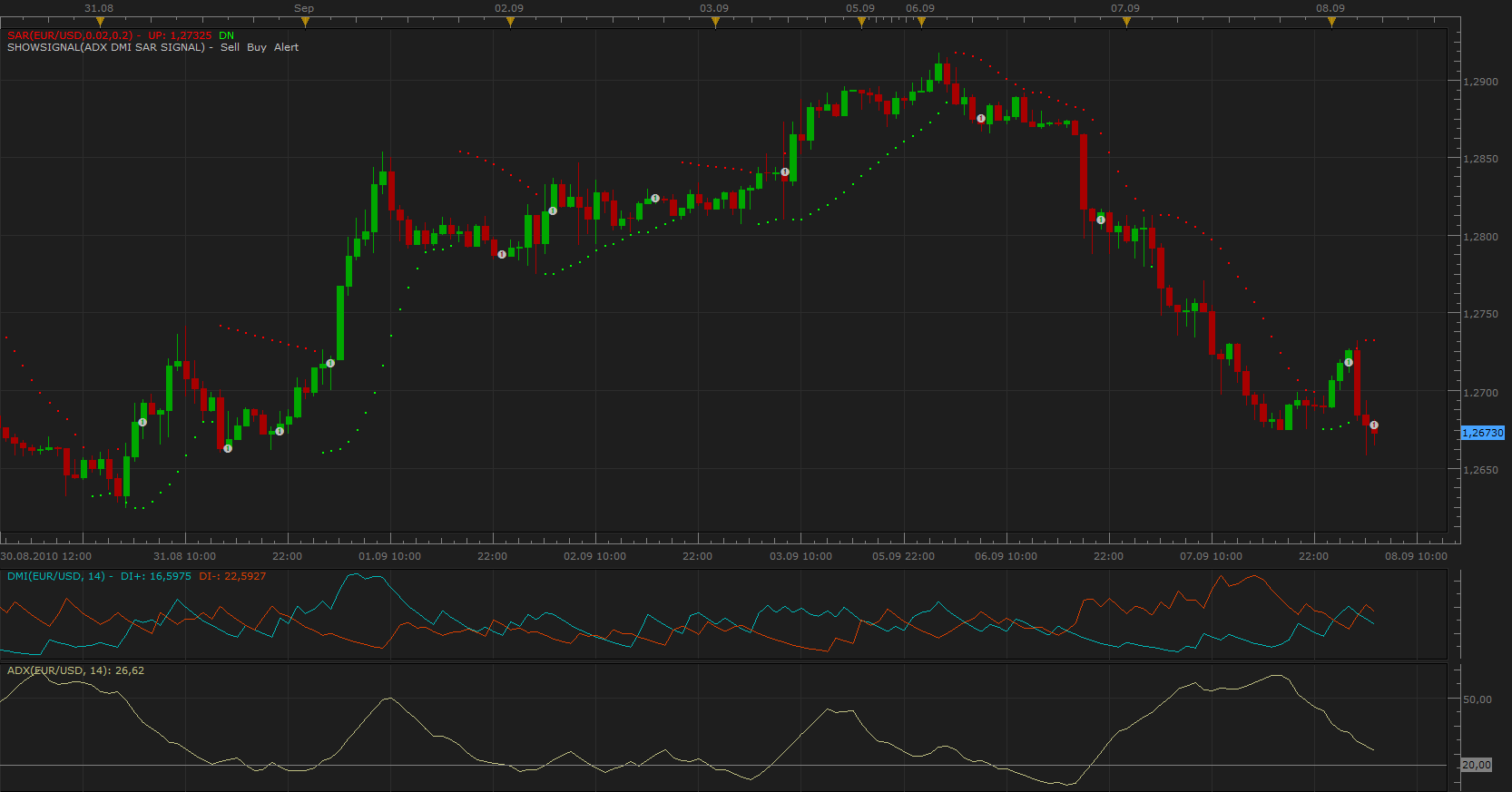Open the SHOWSIGNAL(ADX DMI SAR SIGNAL) label
Screen dimensions: 1512x792
pyautogui.click(x=106, y=47)
